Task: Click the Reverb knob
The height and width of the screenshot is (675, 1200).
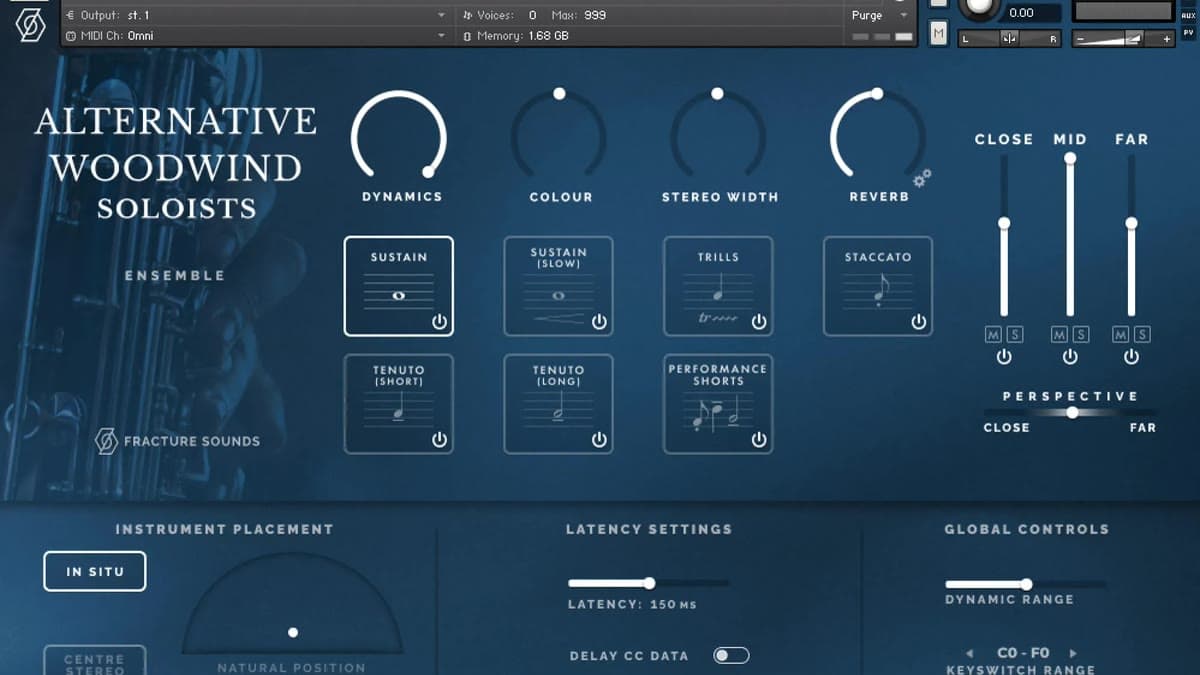Action: (878, 137)
